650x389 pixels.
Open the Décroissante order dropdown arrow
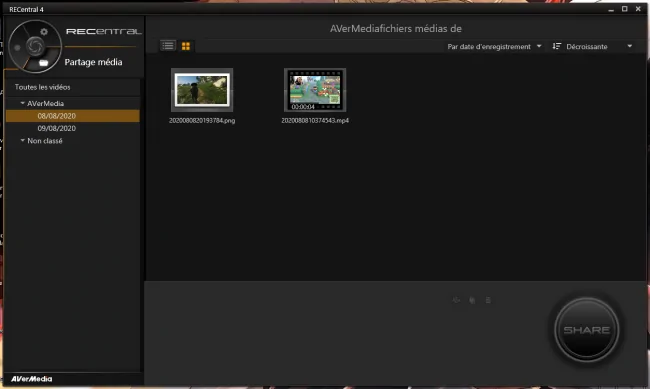pyautogui.click(x=629, y=46)
